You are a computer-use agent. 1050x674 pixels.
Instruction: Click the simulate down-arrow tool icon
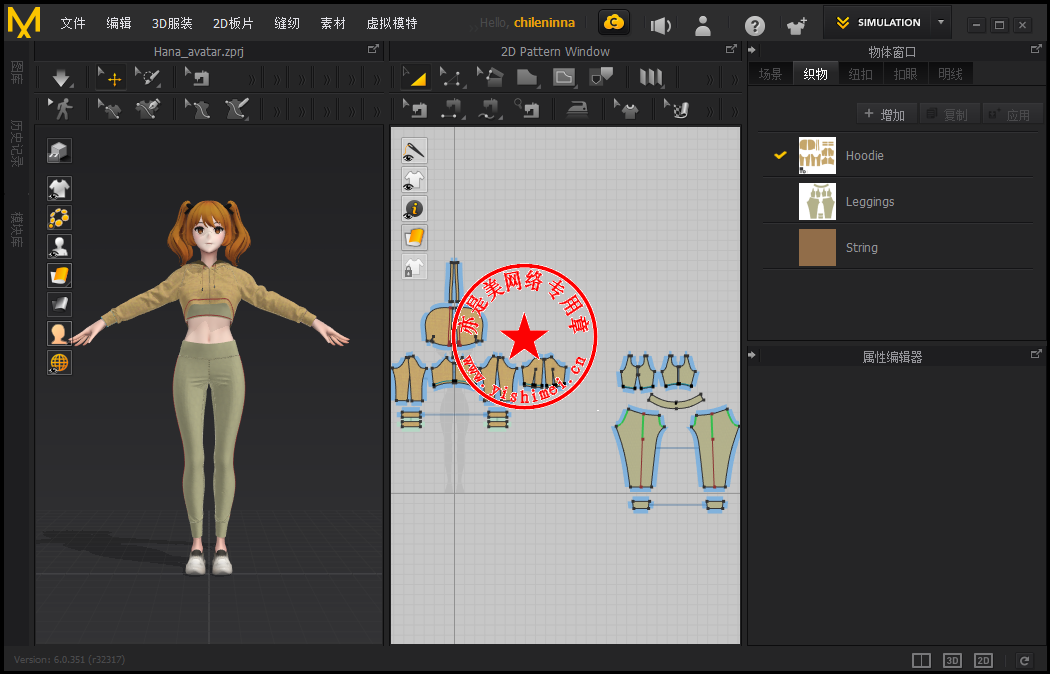(62, 77)
